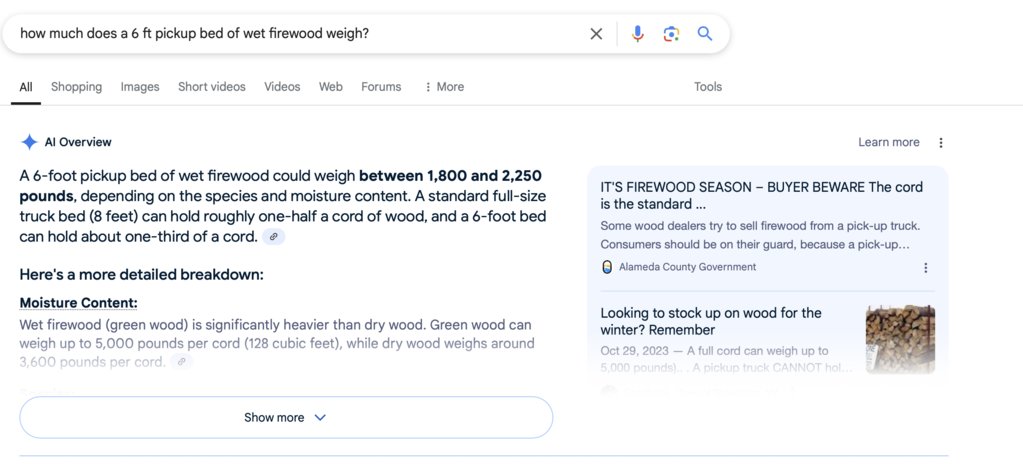Click the AI Overview sparkle icon
The width and height of the screenshot is (1023, 474).
(29, 142)
